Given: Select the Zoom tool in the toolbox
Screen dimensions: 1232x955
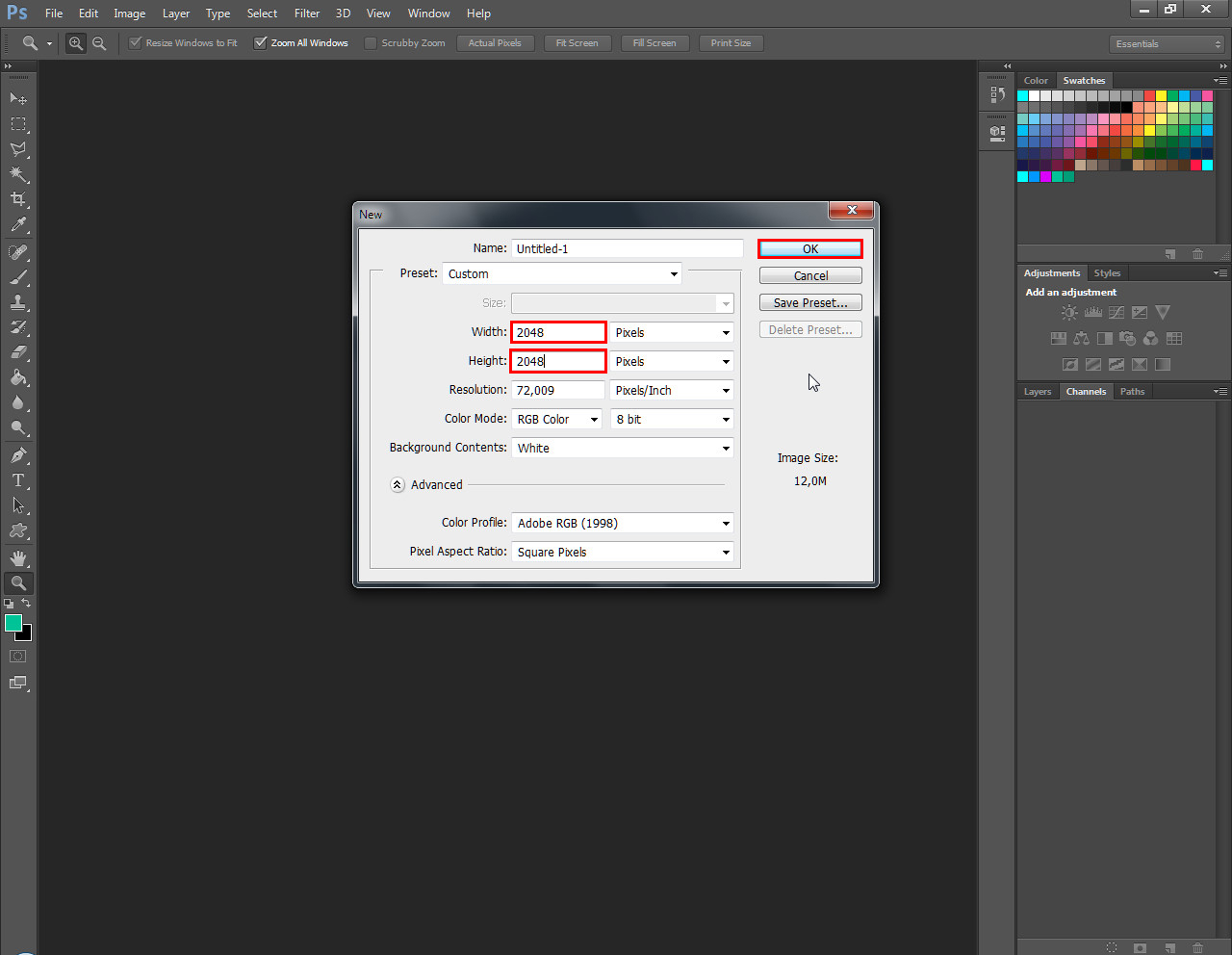Looking at the screenshot, I should pos(18,583).
